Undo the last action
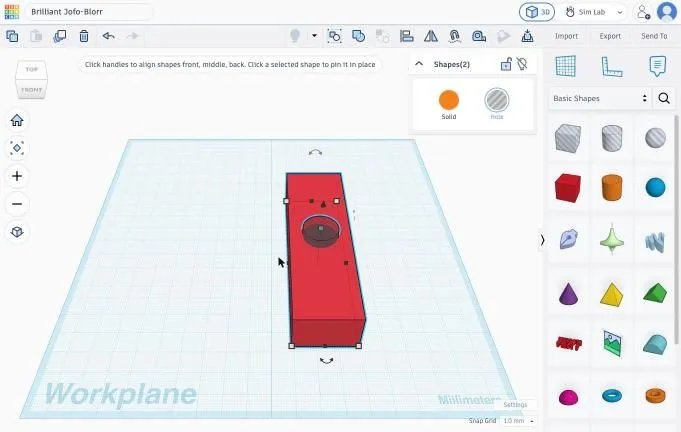 [109, 36]
